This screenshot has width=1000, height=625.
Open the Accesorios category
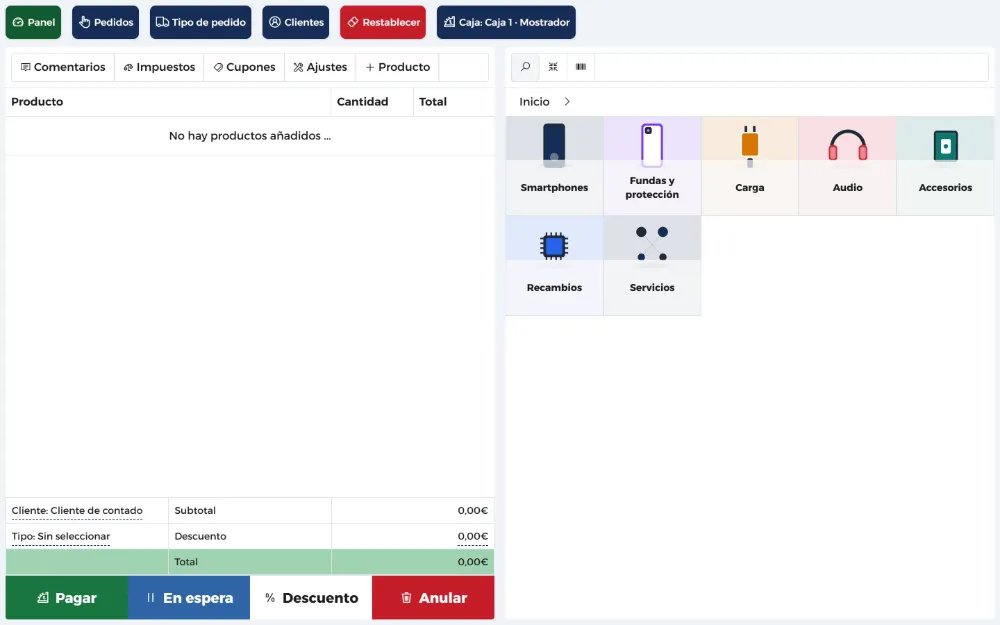pos(945,166)
